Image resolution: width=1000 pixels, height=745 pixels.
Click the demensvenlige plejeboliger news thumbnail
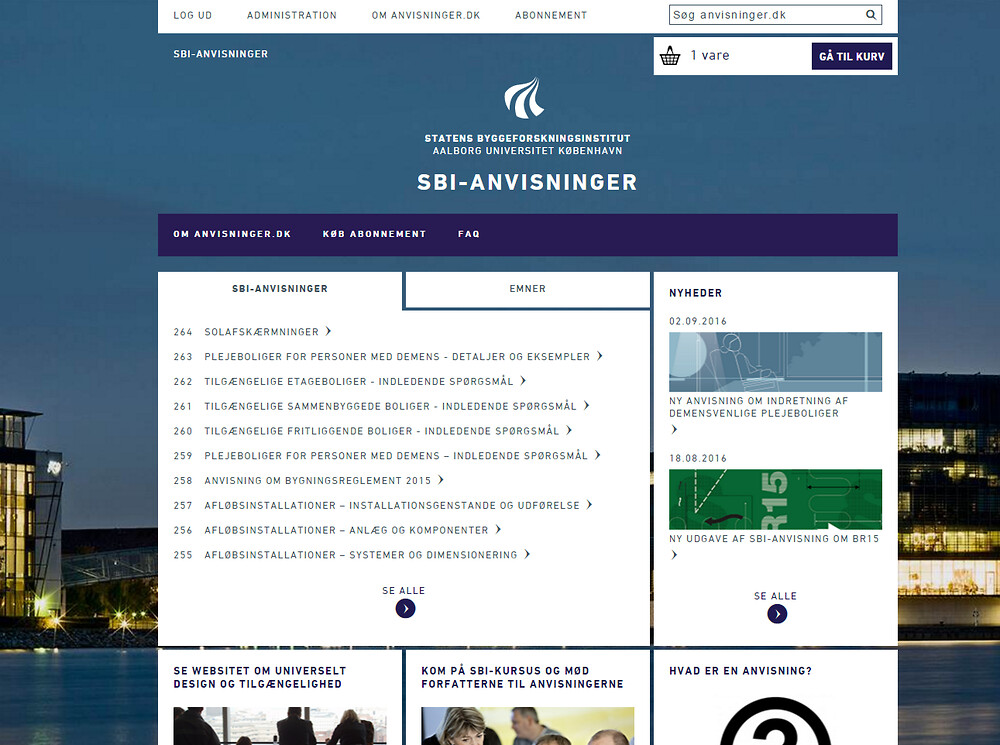[x=776, y=362]
